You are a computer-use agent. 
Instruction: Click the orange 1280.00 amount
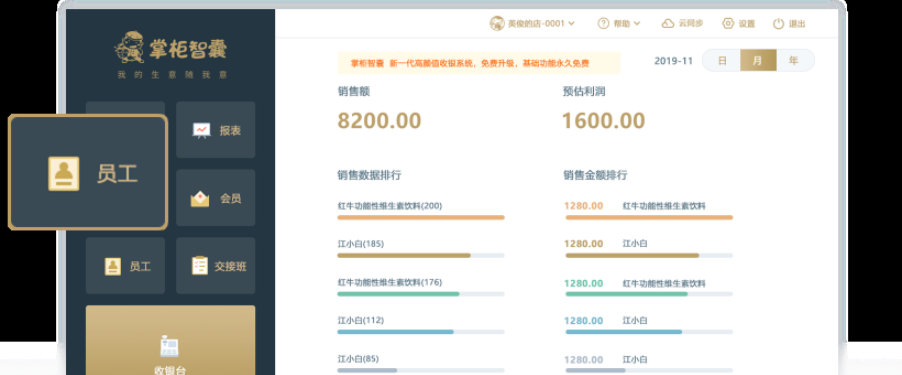(583, 206)
